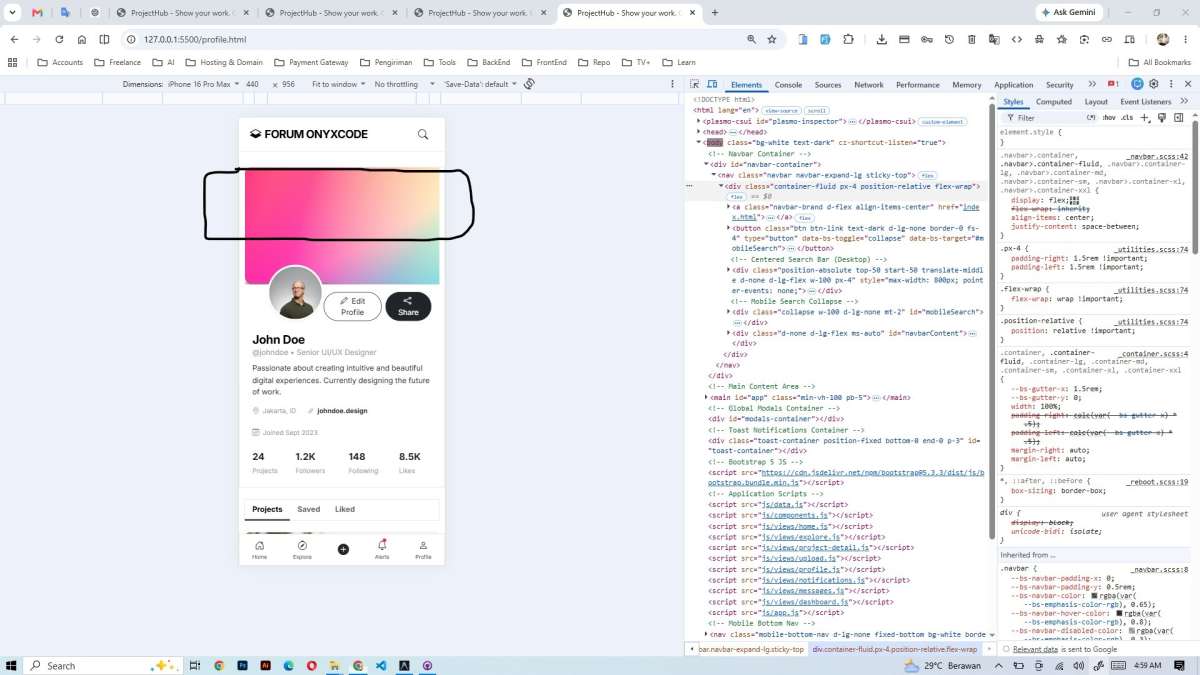Click the rotate screen icon in device toolbar
This screenshot has width=1200, height=675.
529,84
